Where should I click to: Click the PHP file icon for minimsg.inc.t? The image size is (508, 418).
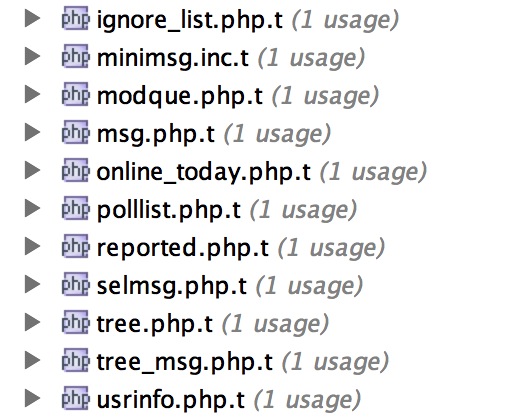(76, 56)
